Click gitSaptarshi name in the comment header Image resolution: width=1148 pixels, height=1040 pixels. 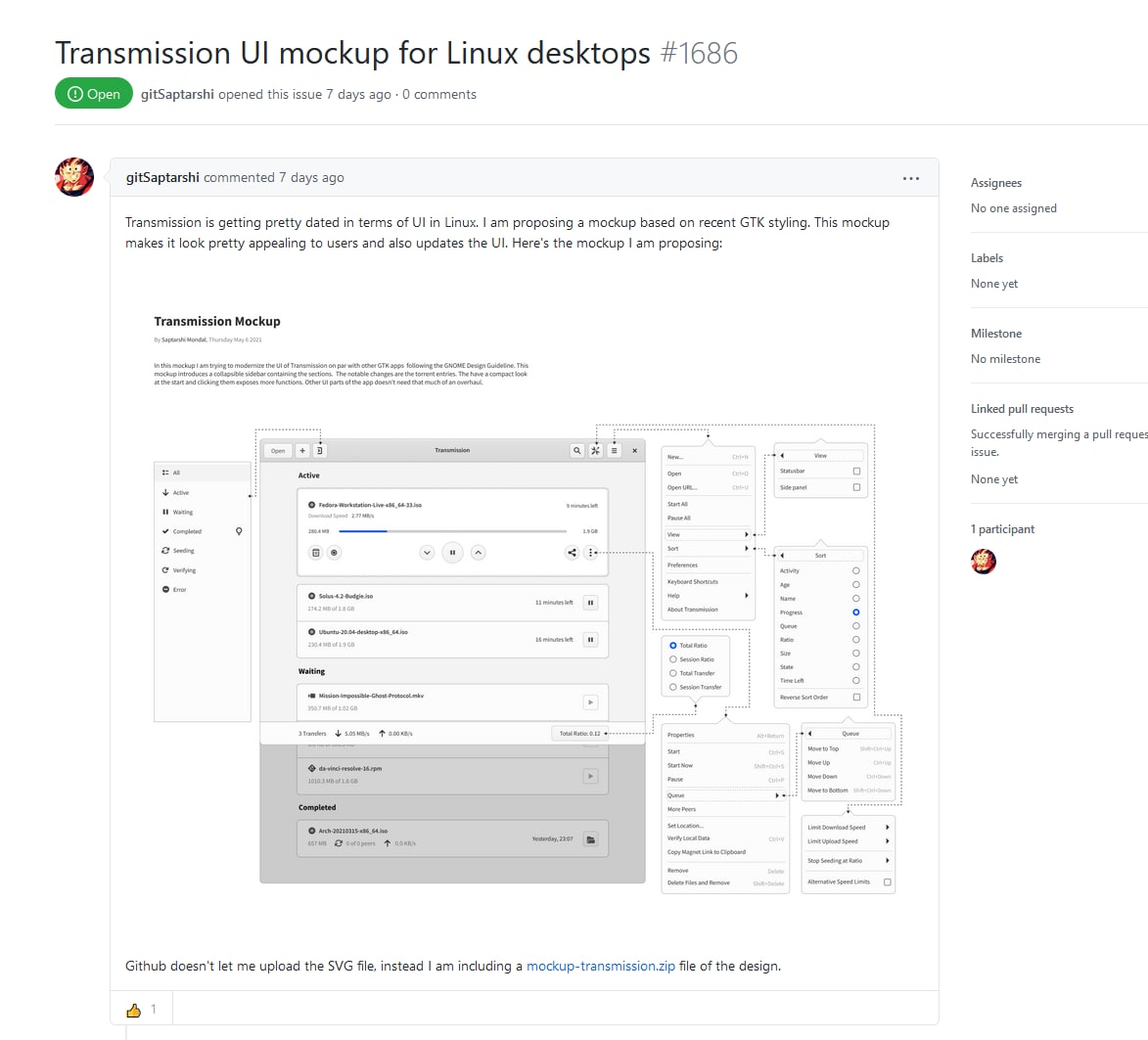tap(162, 177)
